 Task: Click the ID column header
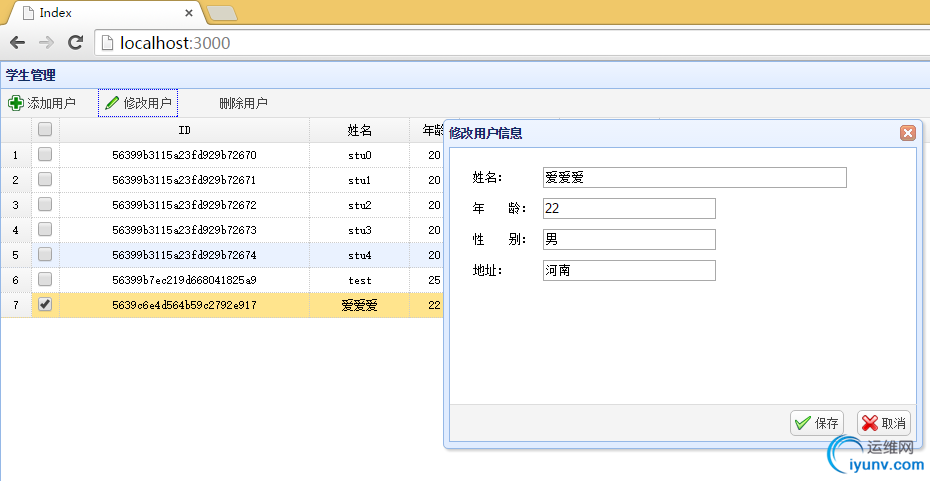point(184,130)
